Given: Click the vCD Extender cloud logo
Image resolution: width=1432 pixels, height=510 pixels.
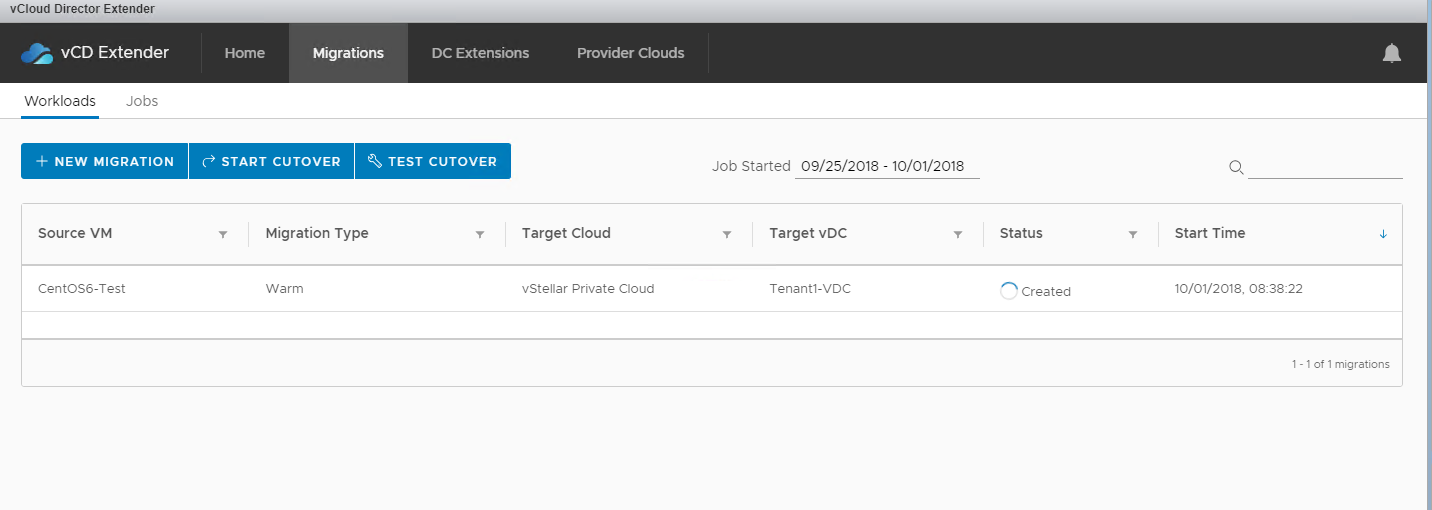Looking at the screenshot, I should click(x=37, y=53).
